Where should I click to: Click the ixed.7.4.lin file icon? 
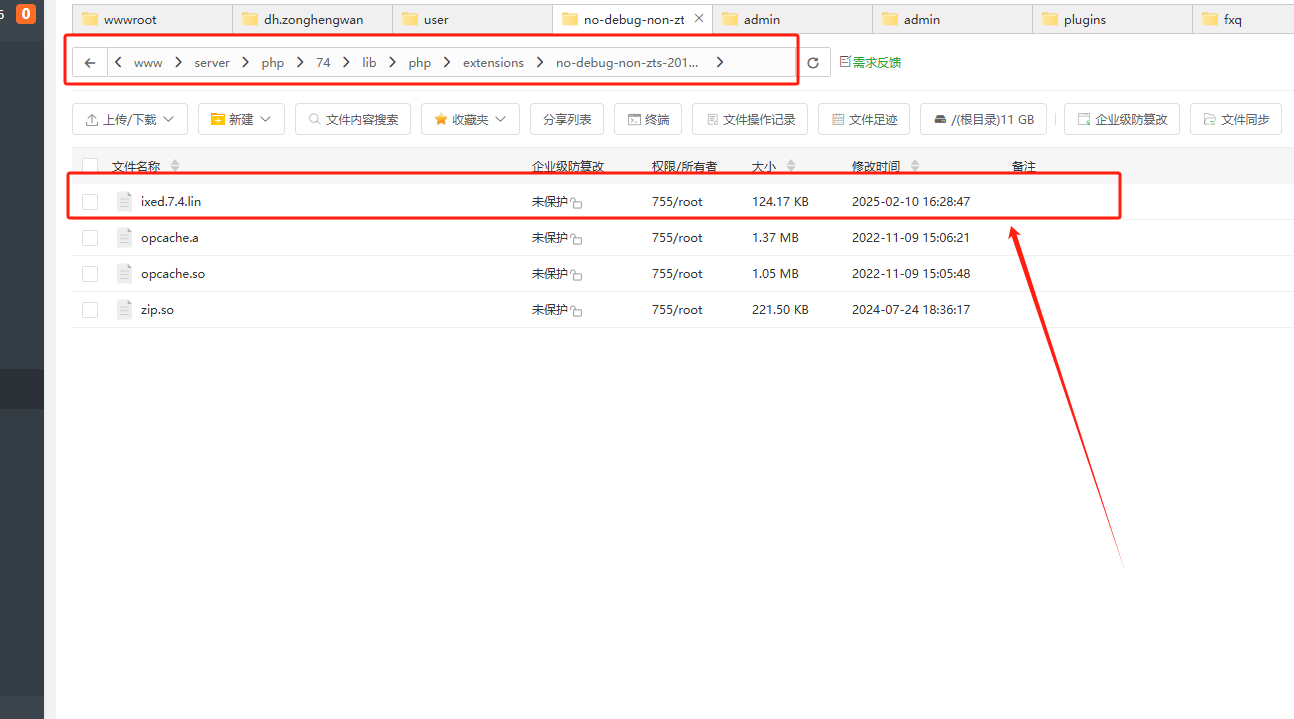(x=124, y=201)
